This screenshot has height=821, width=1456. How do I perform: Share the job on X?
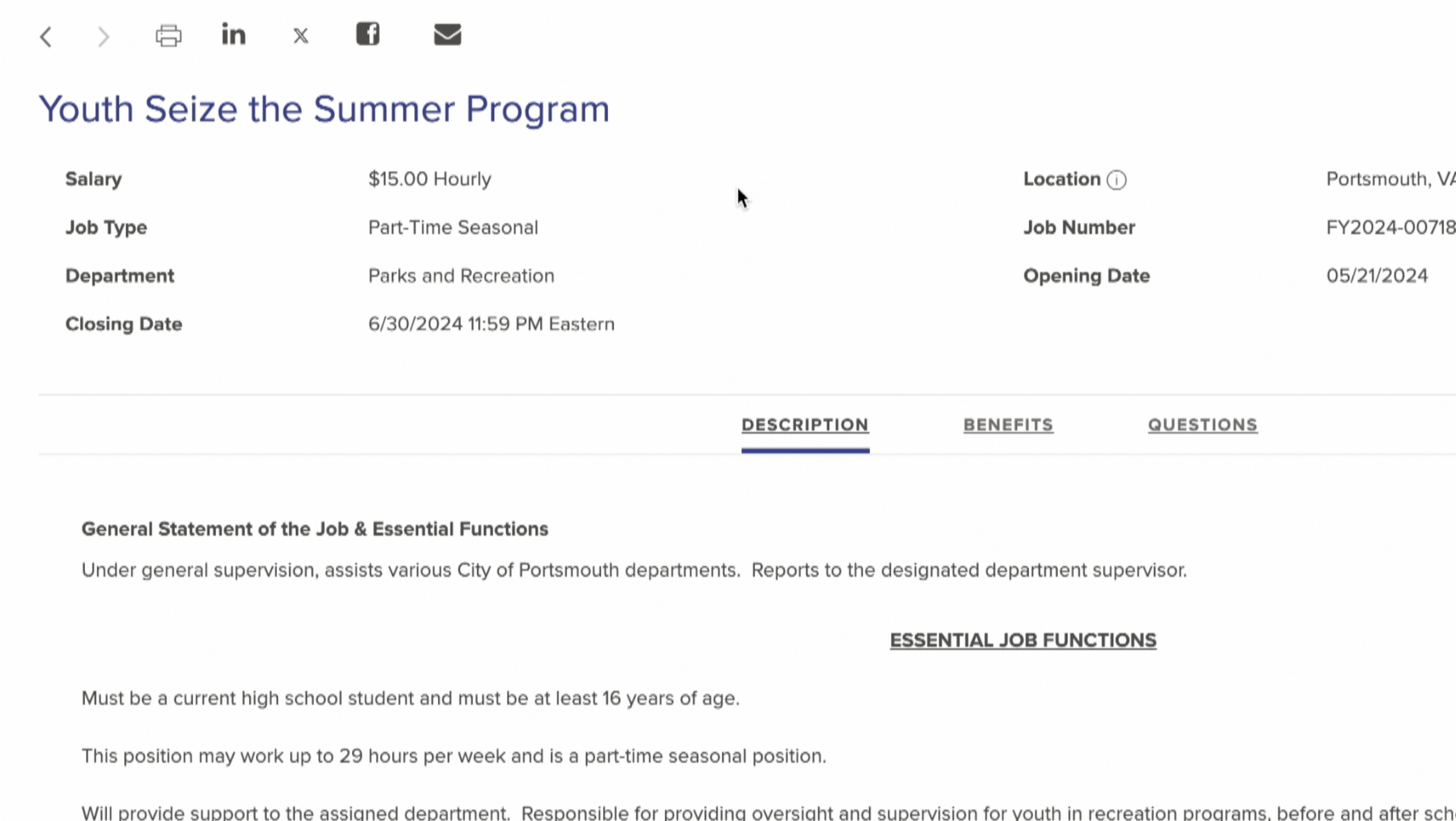tap(301, 36)
